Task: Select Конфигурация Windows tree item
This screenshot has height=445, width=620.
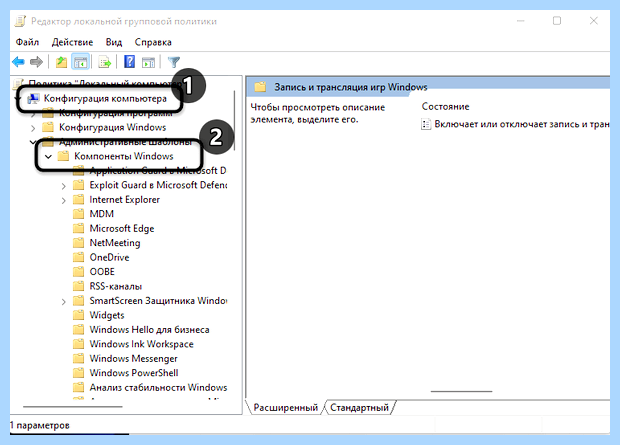Action: pos(113,127)
